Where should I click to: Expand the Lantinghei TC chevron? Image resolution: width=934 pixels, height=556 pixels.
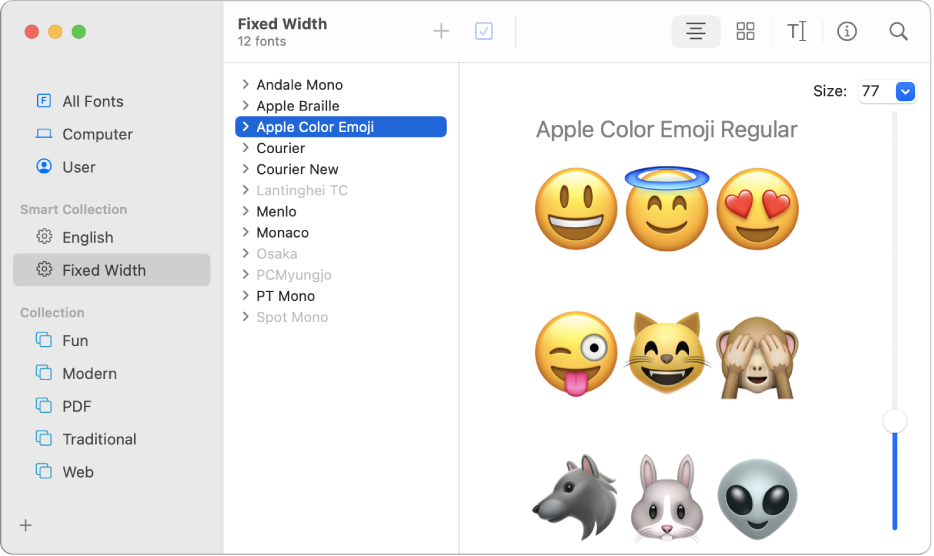click(245, 190)
